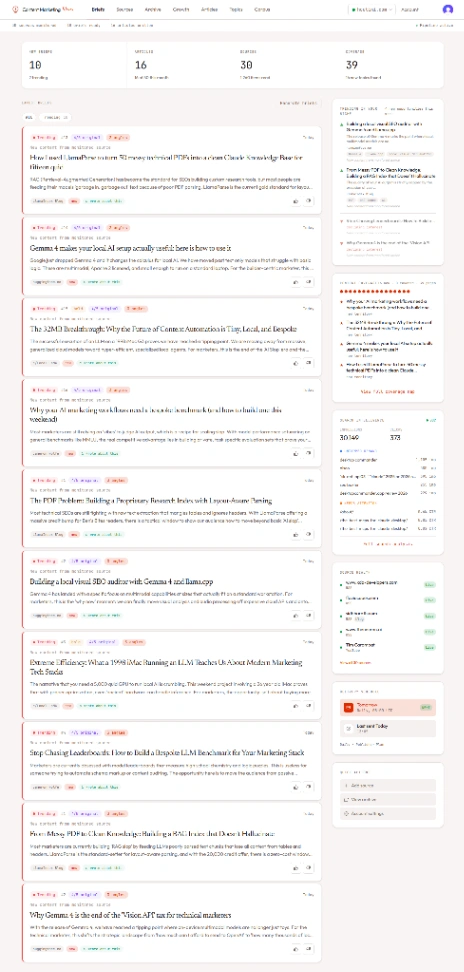Click the red Tomorrow schedule calendar icon
This screenshot has height=972, width=464.
click(349, 707)
